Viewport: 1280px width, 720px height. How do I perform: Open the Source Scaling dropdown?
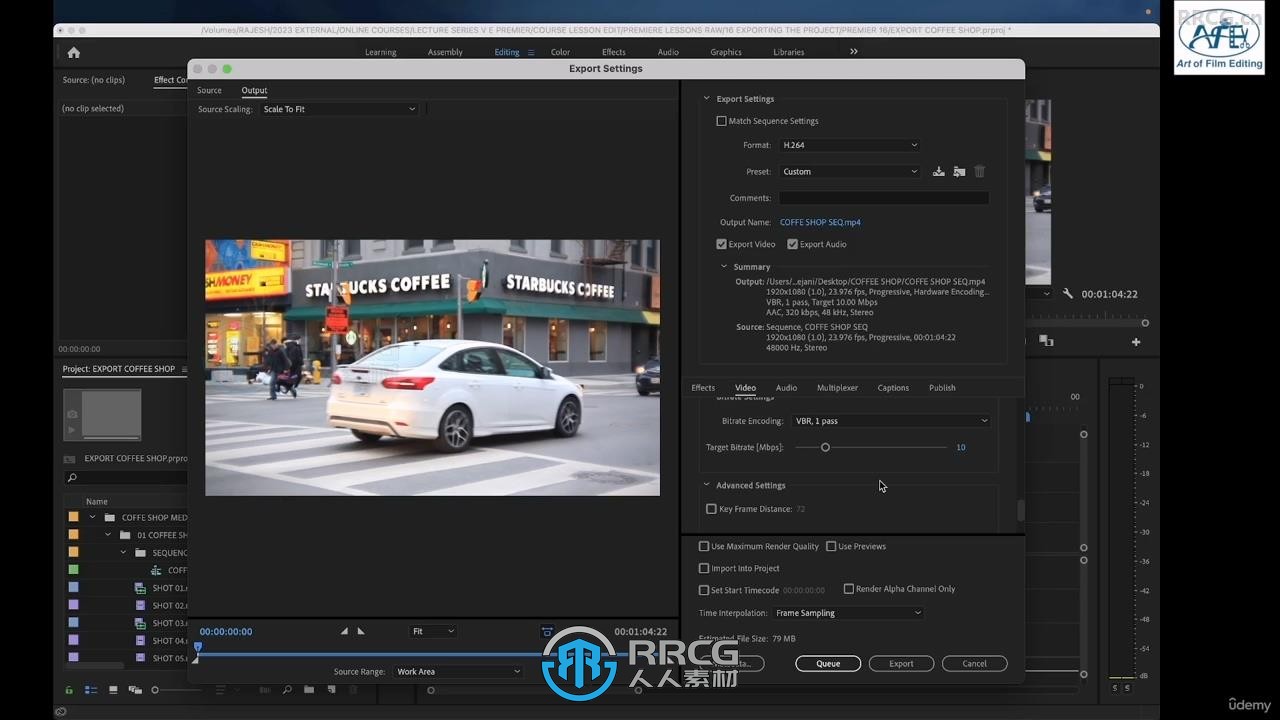point(339,109)
